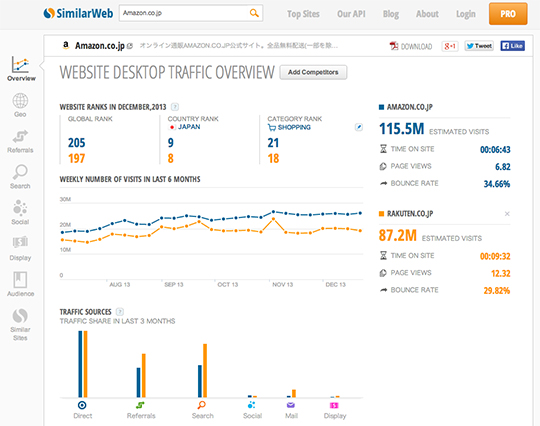Click the Shopping category link

(294, 127)
